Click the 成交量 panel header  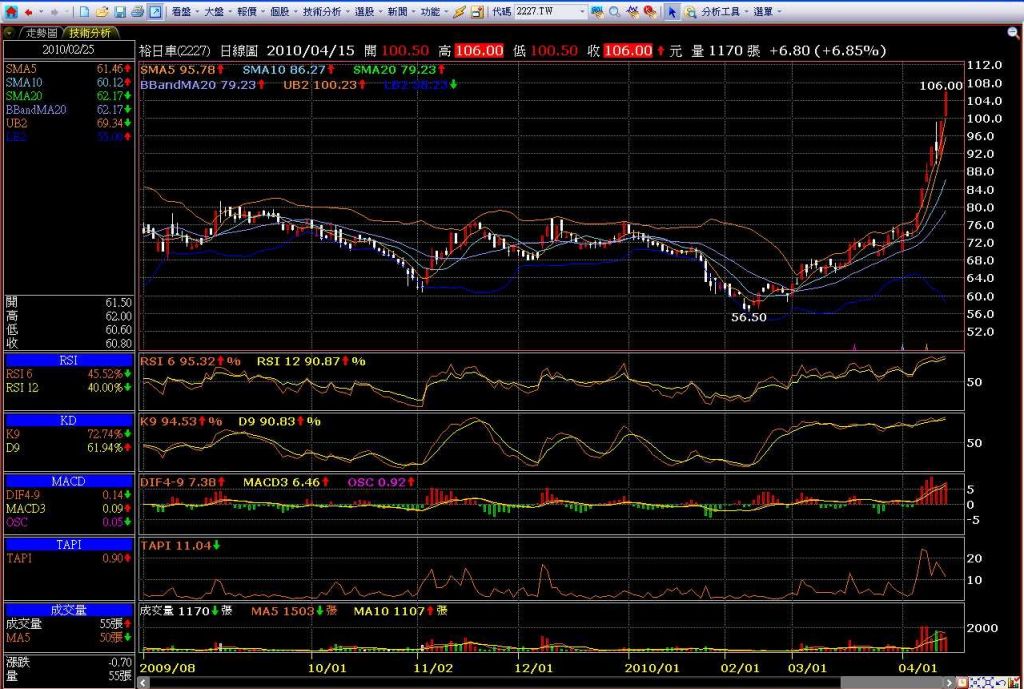tap(69, 610)
